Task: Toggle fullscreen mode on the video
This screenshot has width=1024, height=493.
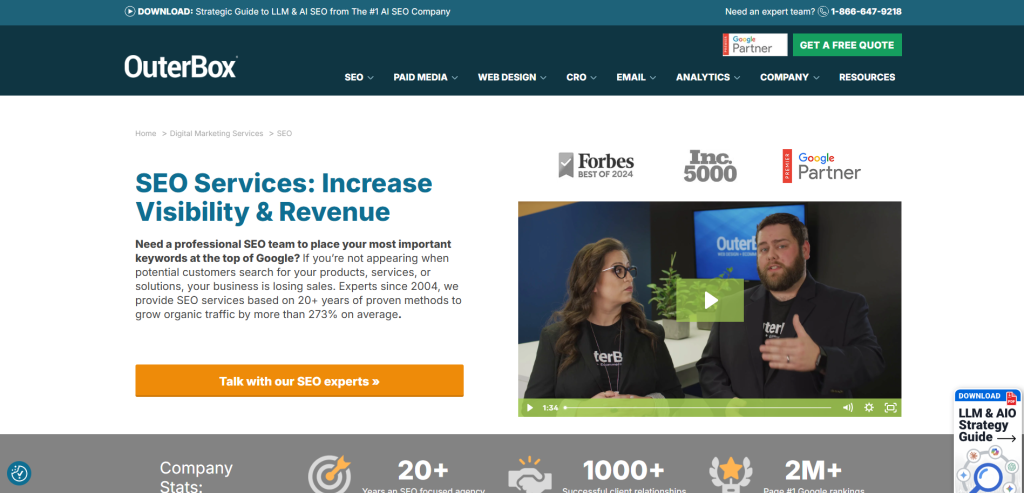Action: (x=890, y=408)
